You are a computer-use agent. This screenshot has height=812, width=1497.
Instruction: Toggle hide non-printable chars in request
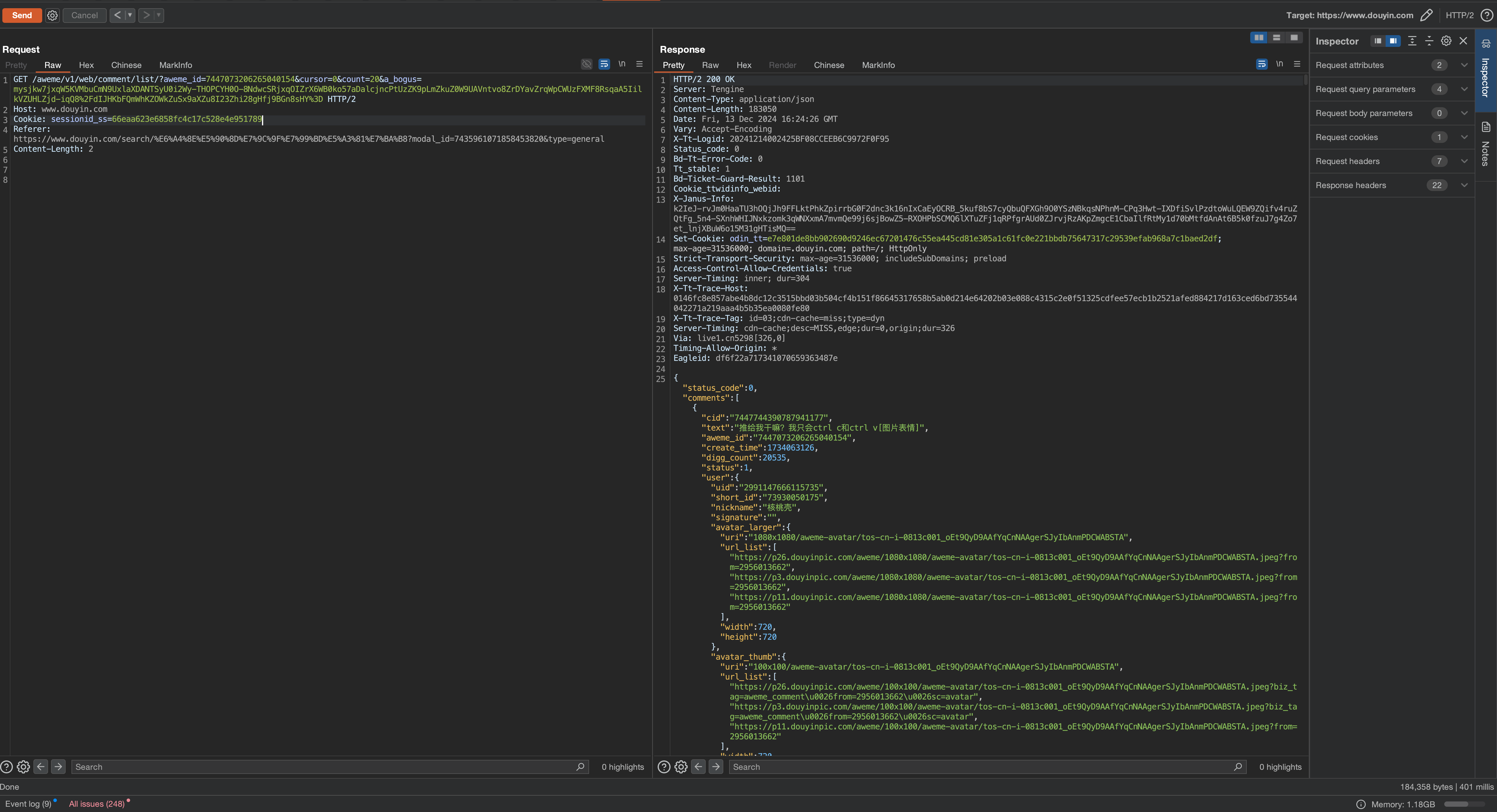tap(586, 64)
